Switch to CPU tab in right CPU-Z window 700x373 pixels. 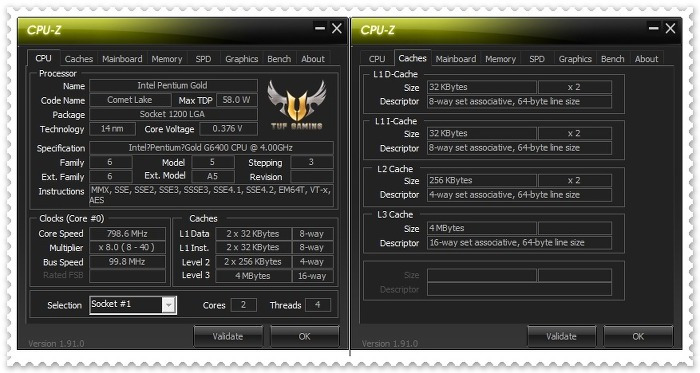pyautogui.click(x=377, y=58)
